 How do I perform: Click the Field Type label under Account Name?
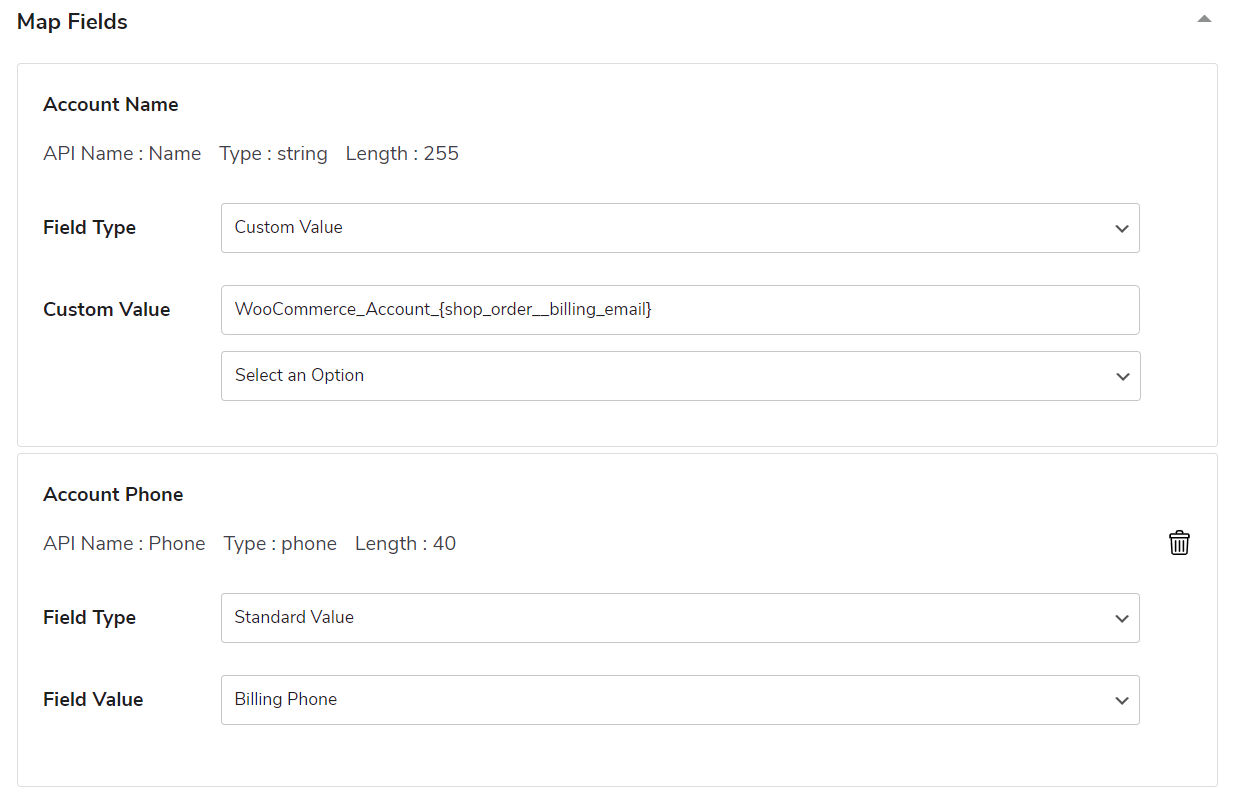[89, 228]
